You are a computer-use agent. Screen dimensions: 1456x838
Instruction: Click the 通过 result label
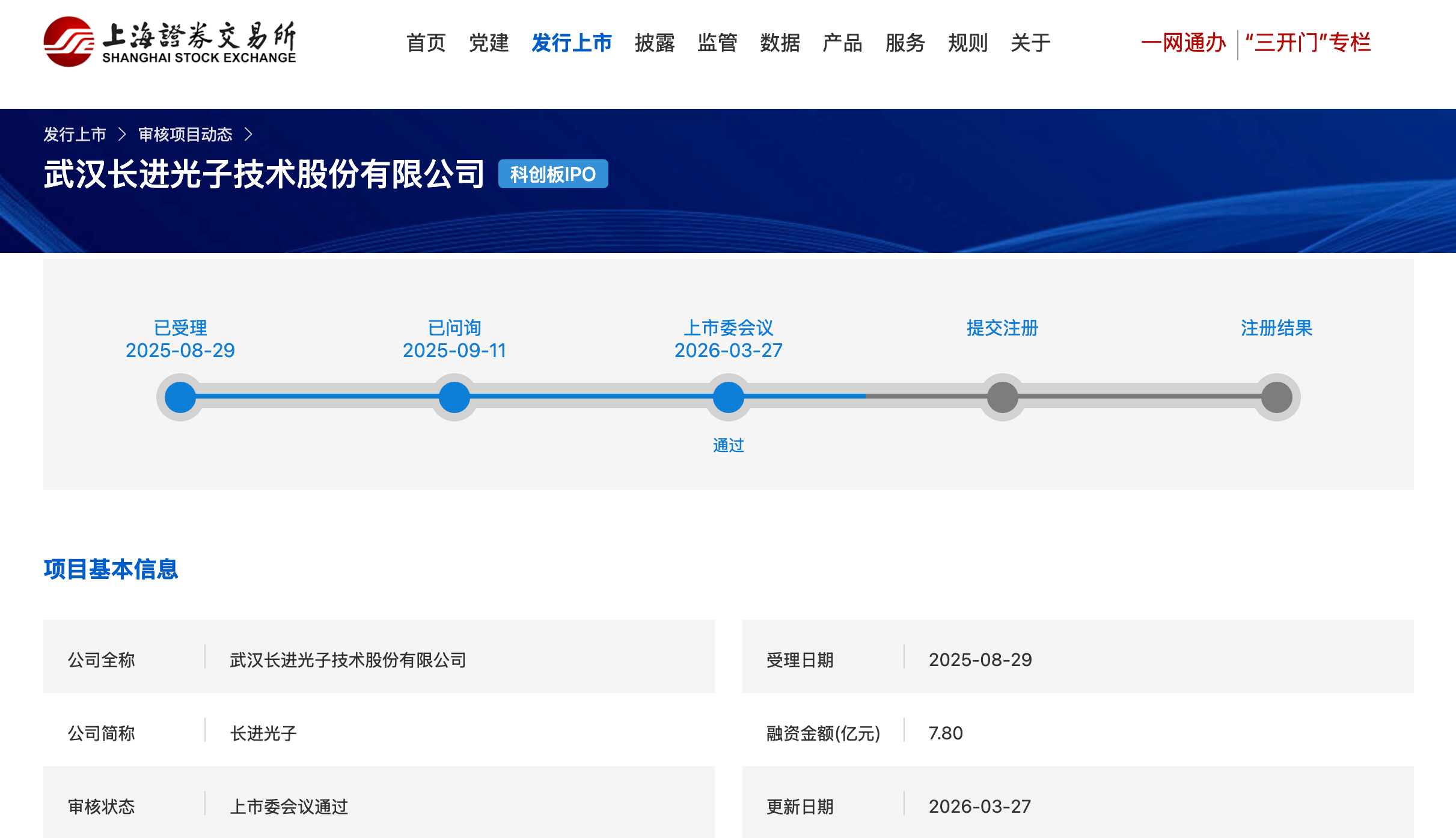pyautogui.click(x=728, y=445)
